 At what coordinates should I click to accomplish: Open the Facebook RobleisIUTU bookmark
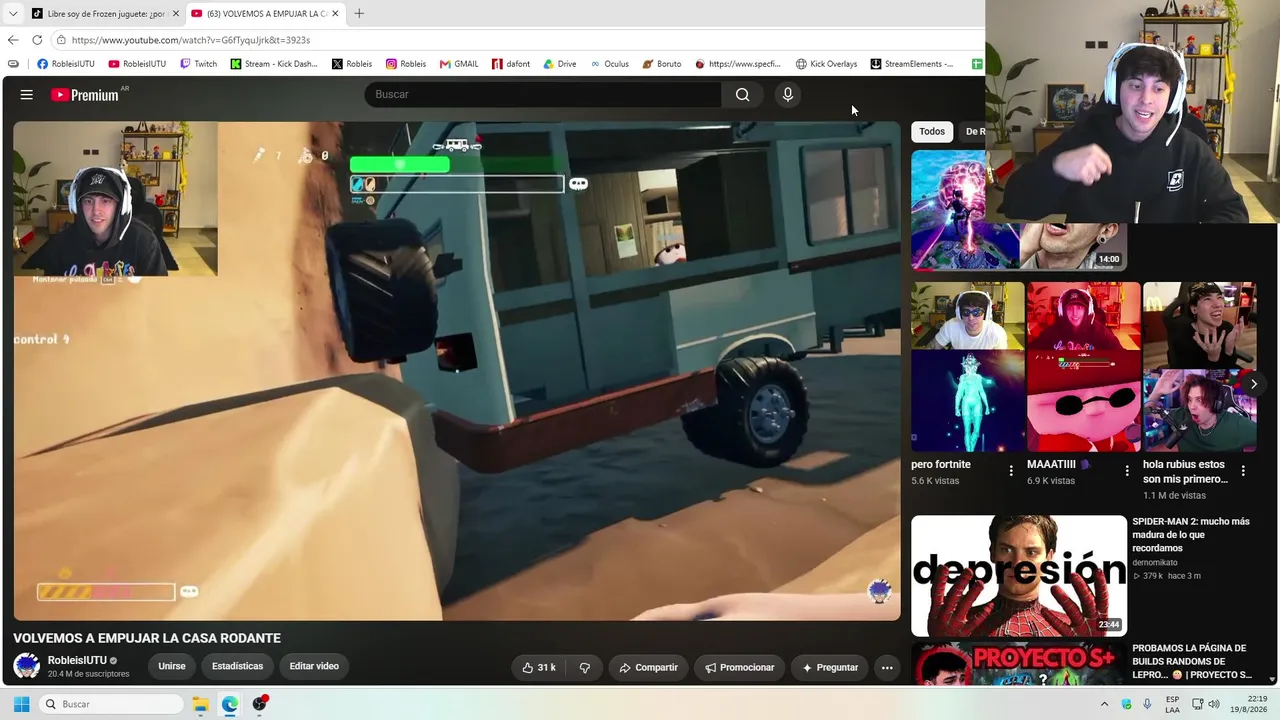tap(66, 64)
